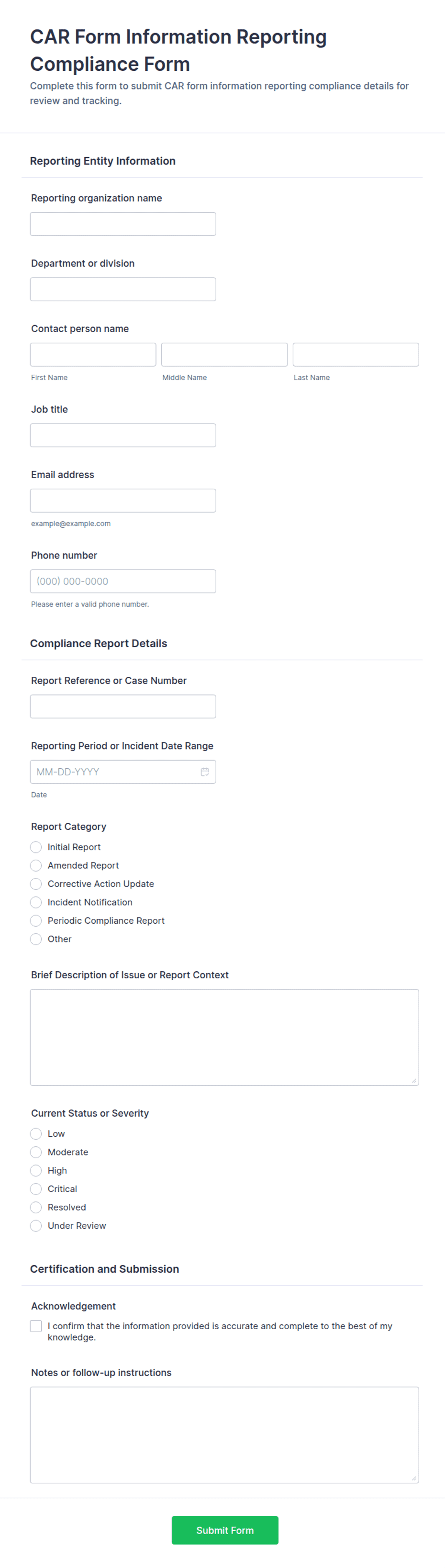445x1568 pixels.
Task: Focus the Last Name input box
Action: (356, 354)
